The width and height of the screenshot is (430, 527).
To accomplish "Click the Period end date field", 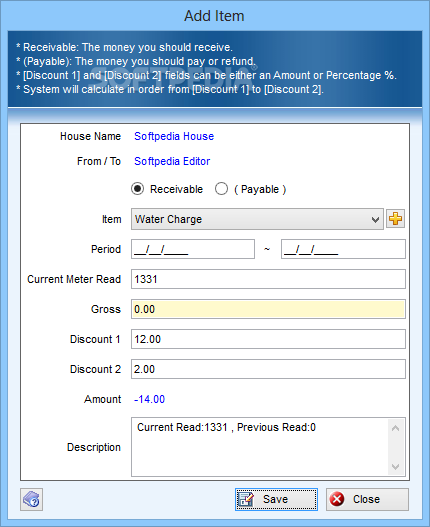I will [343, 249].
